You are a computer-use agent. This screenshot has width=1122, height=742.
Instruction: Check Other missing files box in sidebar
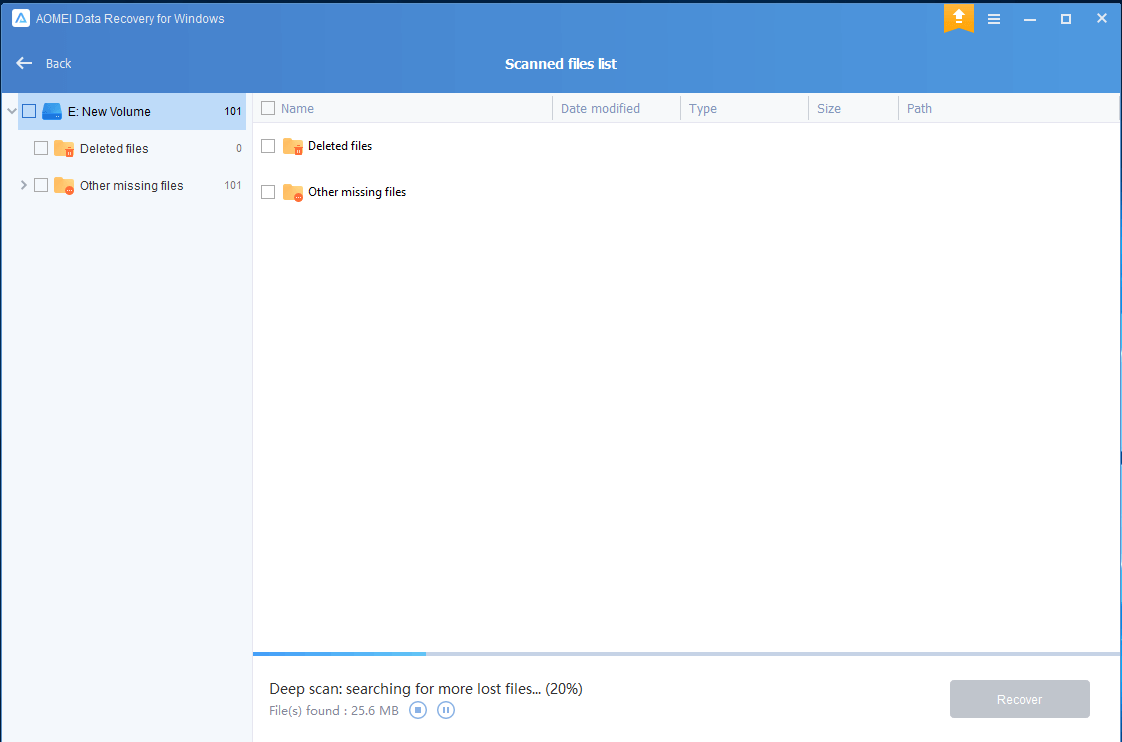41,185
